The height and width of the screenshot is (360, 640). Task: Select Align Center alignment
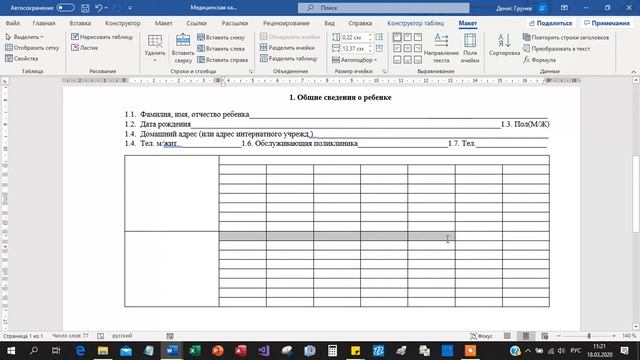pyautogui.click(x=407, y=49)
